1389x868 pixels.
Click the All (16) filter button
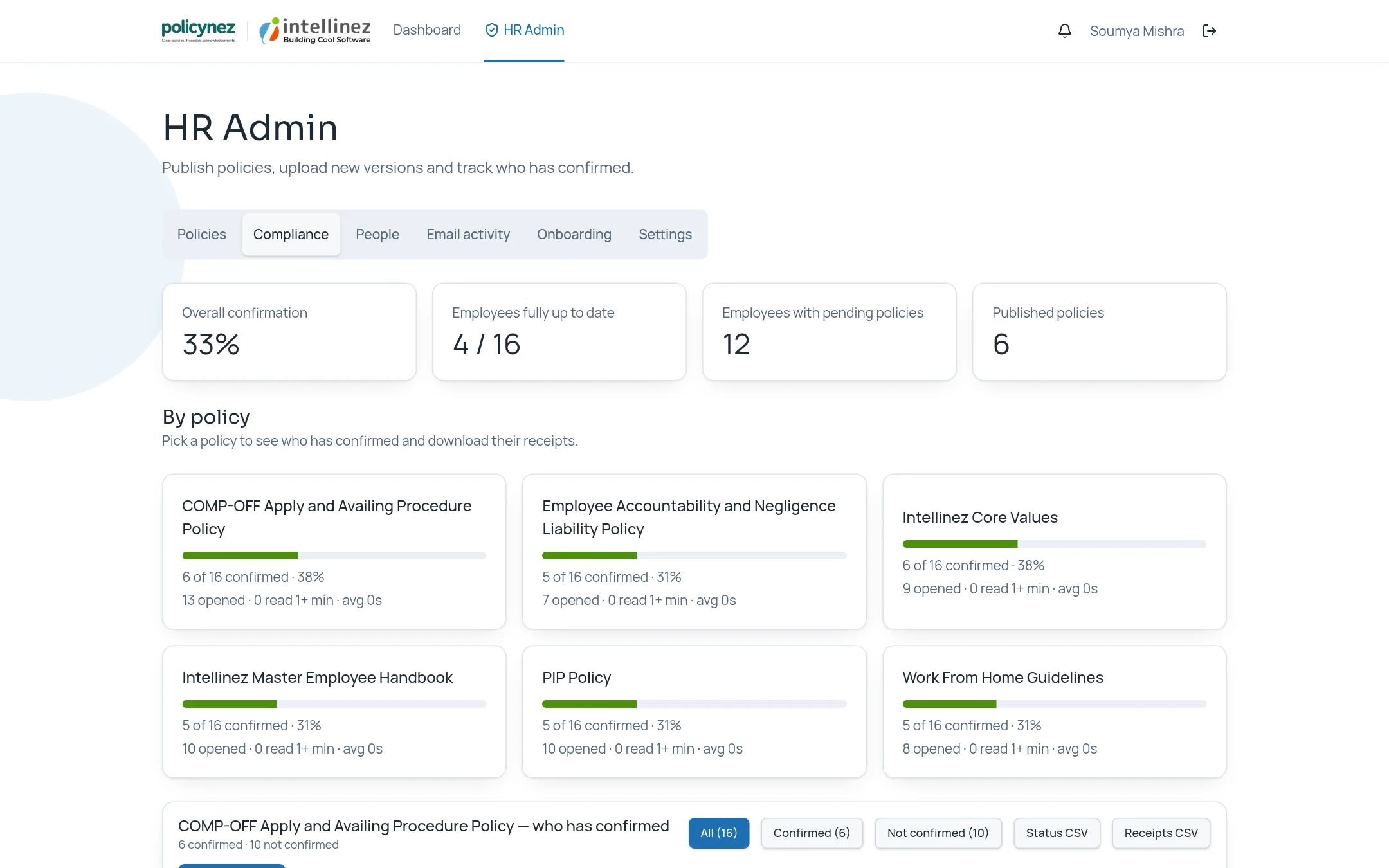[719, 833]
